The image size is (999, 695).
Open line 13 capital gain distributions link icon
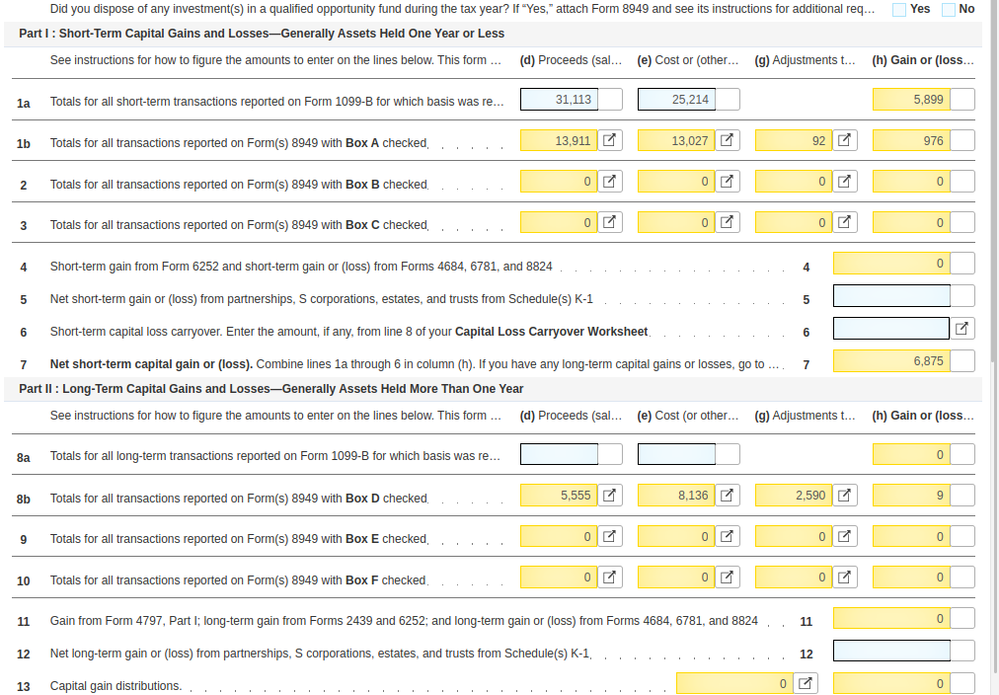(806, 684)
